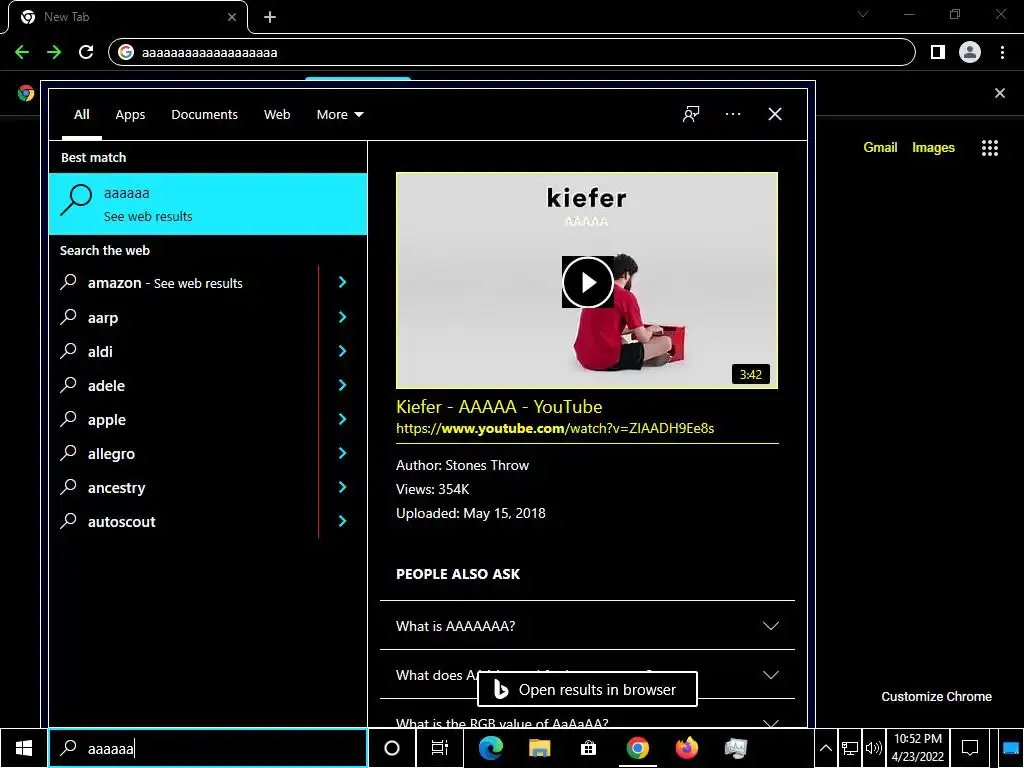Launch Firefox from taskbar
The image size is (1024, 768).
click(686, 748)
